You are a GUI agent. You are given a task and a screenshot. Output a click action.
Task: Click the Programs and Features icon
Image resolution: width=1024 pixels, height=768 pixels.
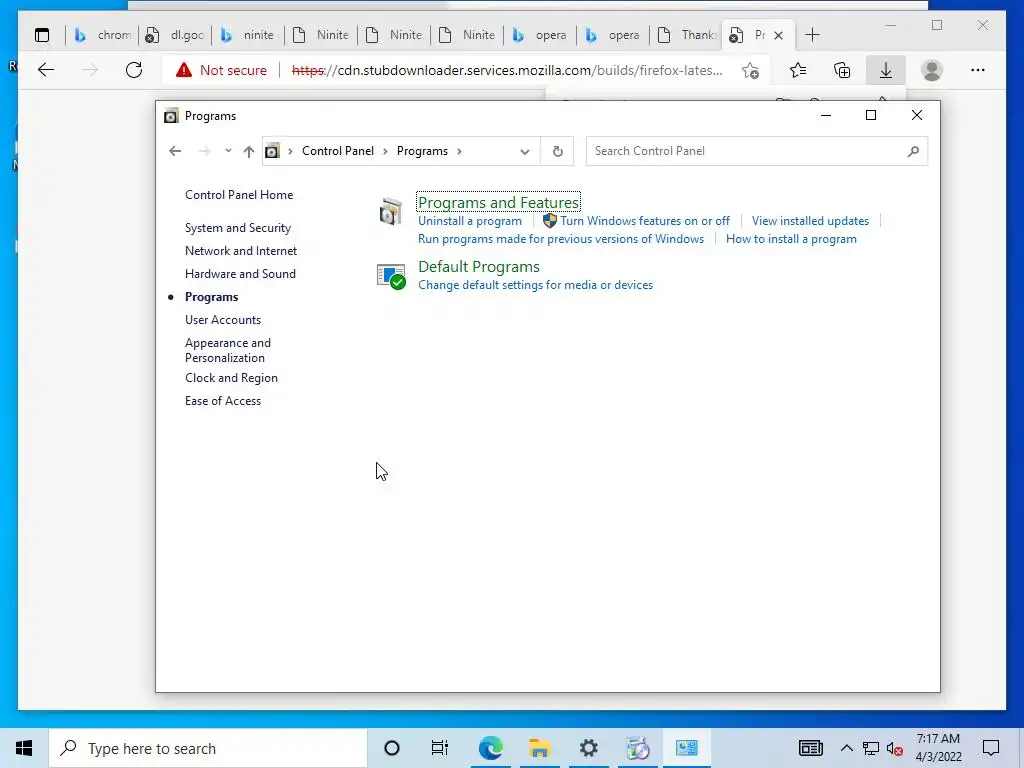[391, 212]
